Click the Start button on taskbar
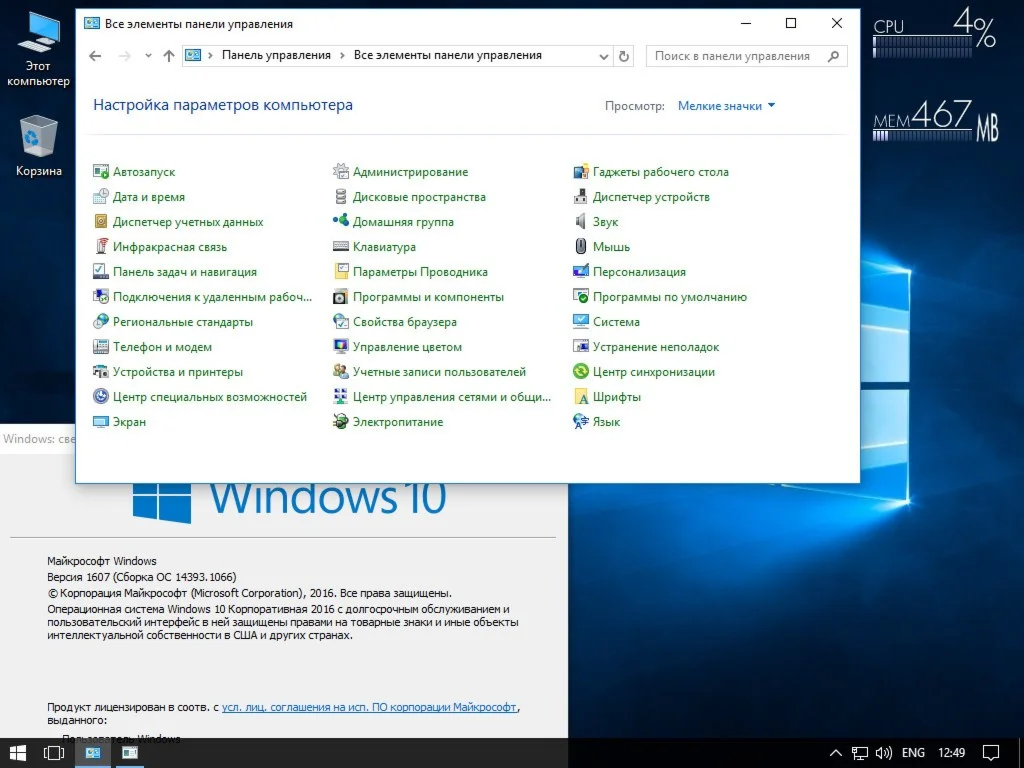 coord(17,752)
